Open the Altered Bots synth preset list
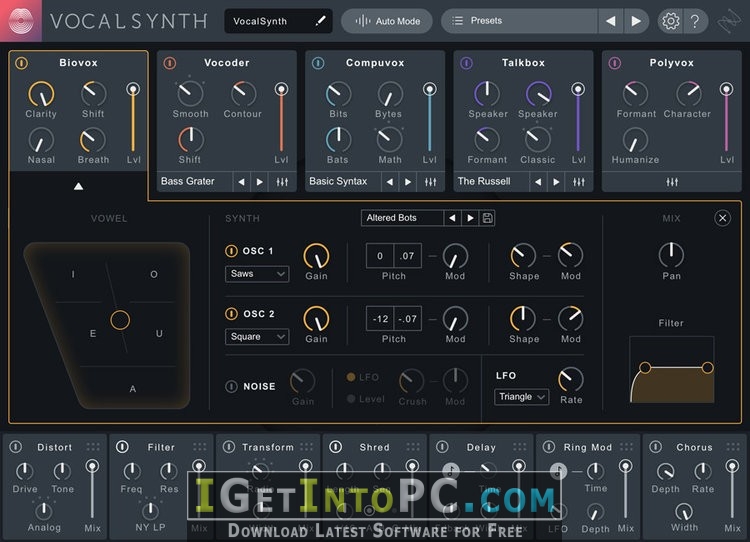The image size is (750, 542). click(x=402, y=218)
